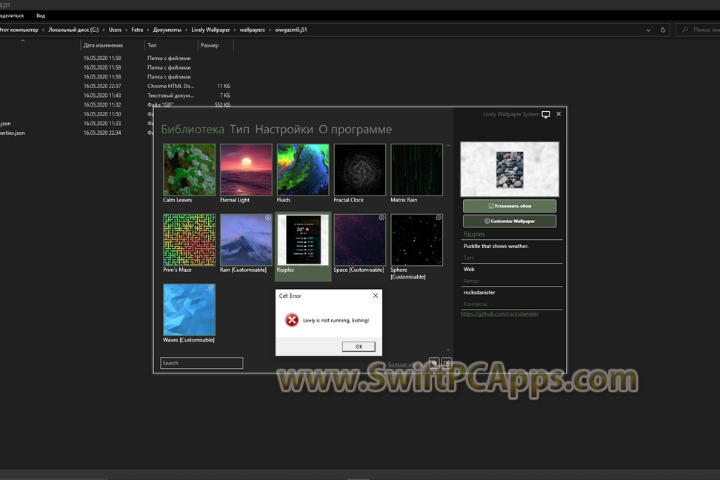
Task: Select the Eternal Light wallpaper thumbnail
Action: click(246, 170)
